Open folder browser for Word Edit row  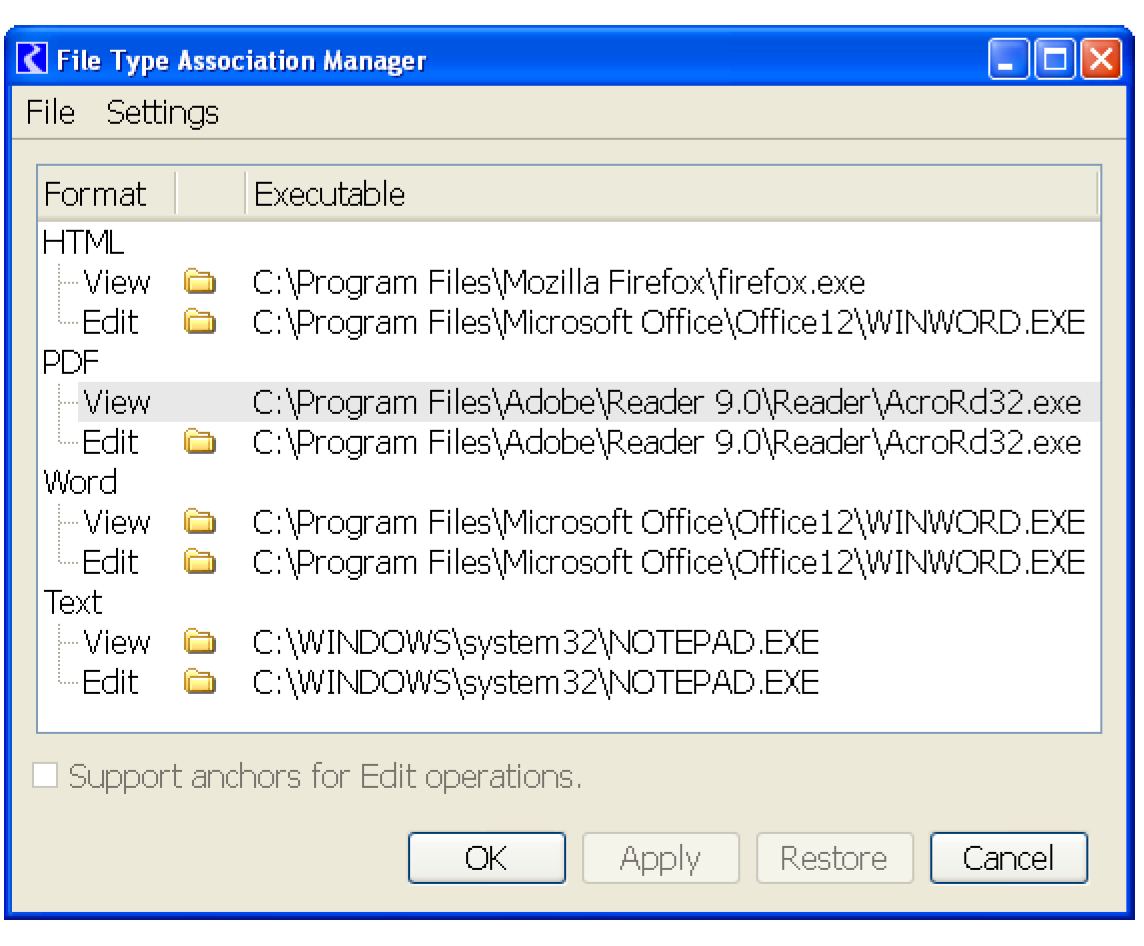(x=201, y=563)
